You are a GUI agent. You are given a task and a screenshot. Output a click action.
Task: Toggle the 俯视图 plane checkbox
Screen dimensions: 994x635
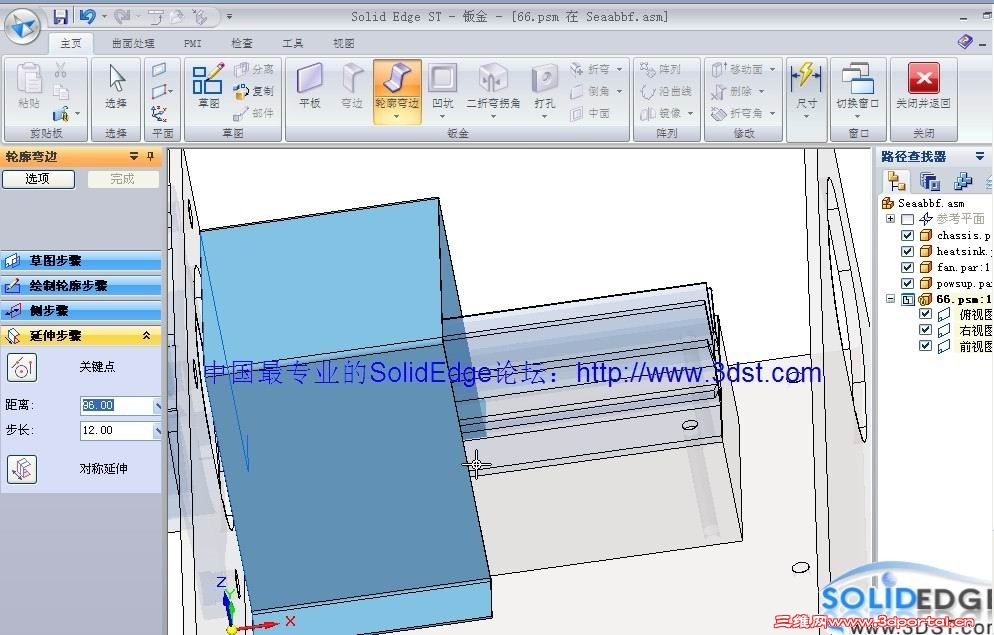925,314
